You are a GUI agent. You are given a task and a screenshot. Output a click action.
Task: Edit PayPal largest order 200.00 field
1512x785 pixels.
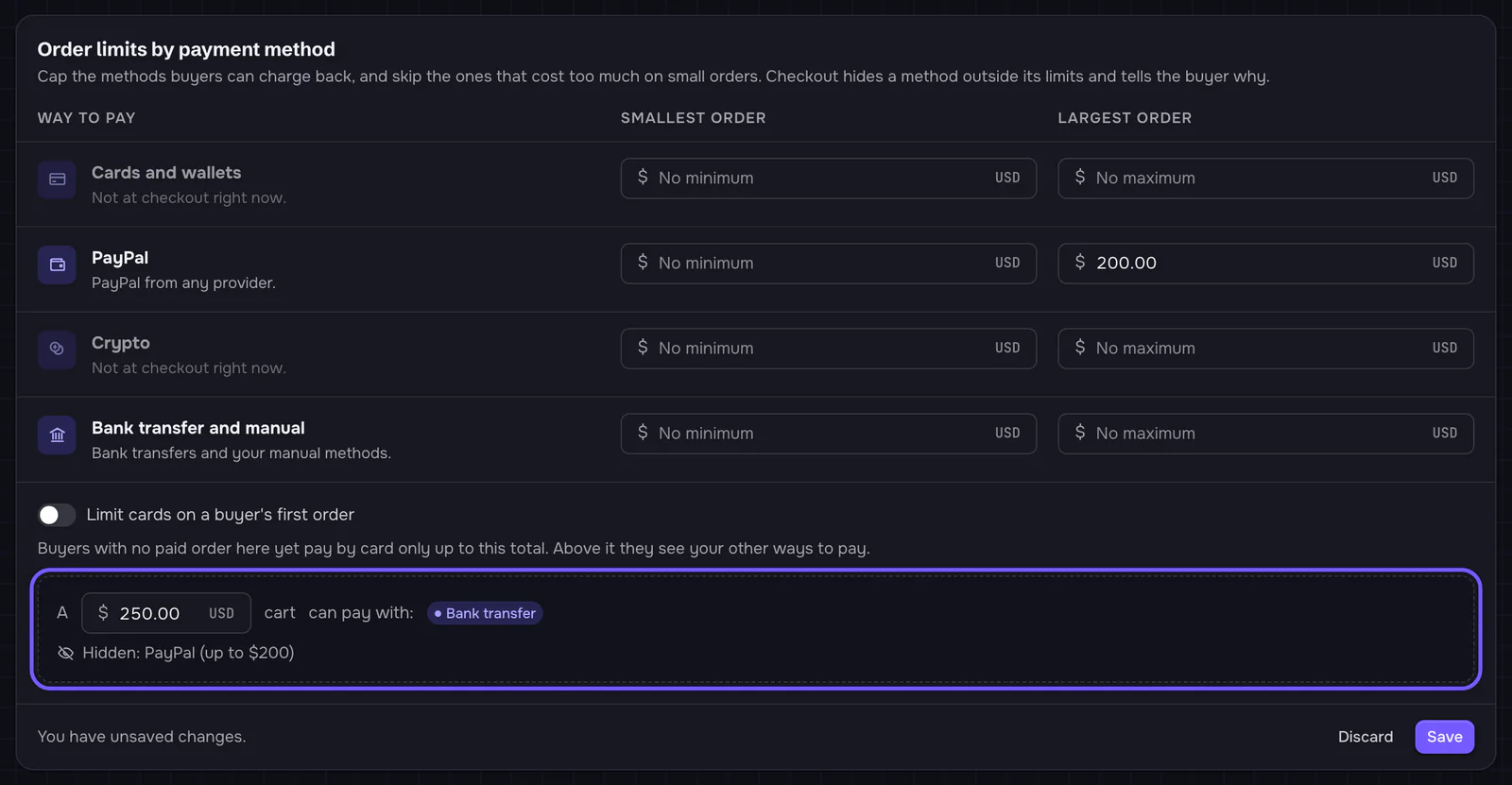click(1265, 263)
